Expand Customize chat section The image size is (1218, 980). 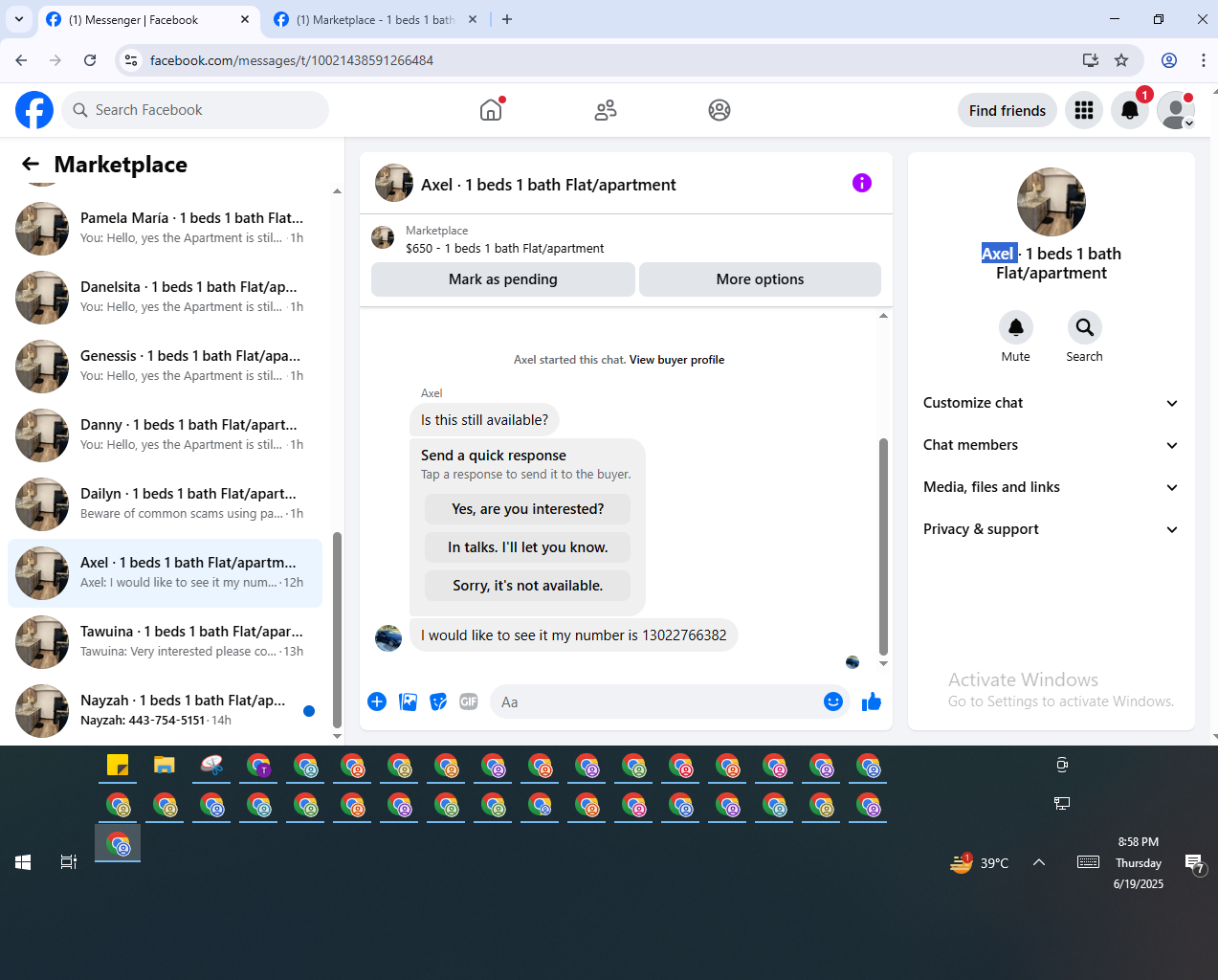click(x=1052, y=403)
